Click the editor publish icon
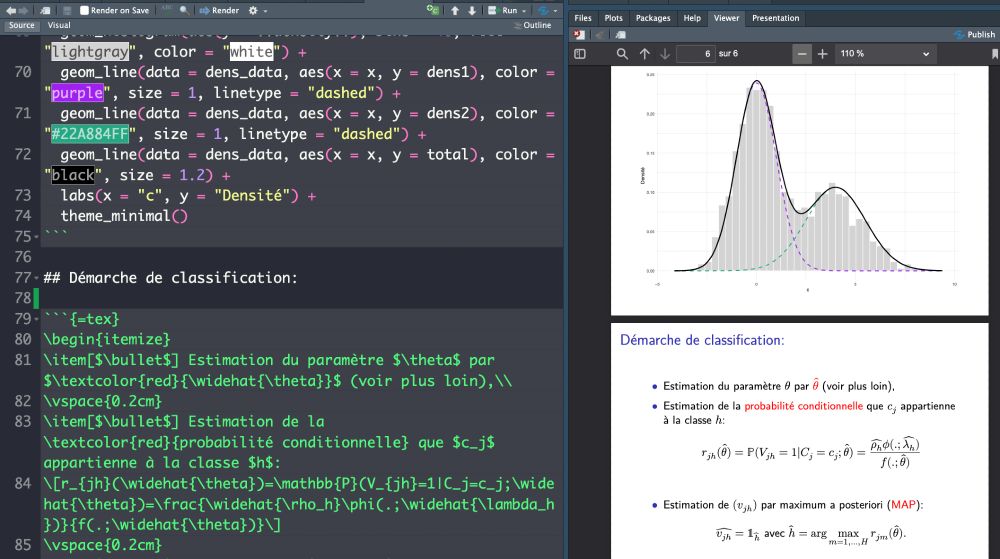This screenshot has width=1000, height=559. (543, 10)
